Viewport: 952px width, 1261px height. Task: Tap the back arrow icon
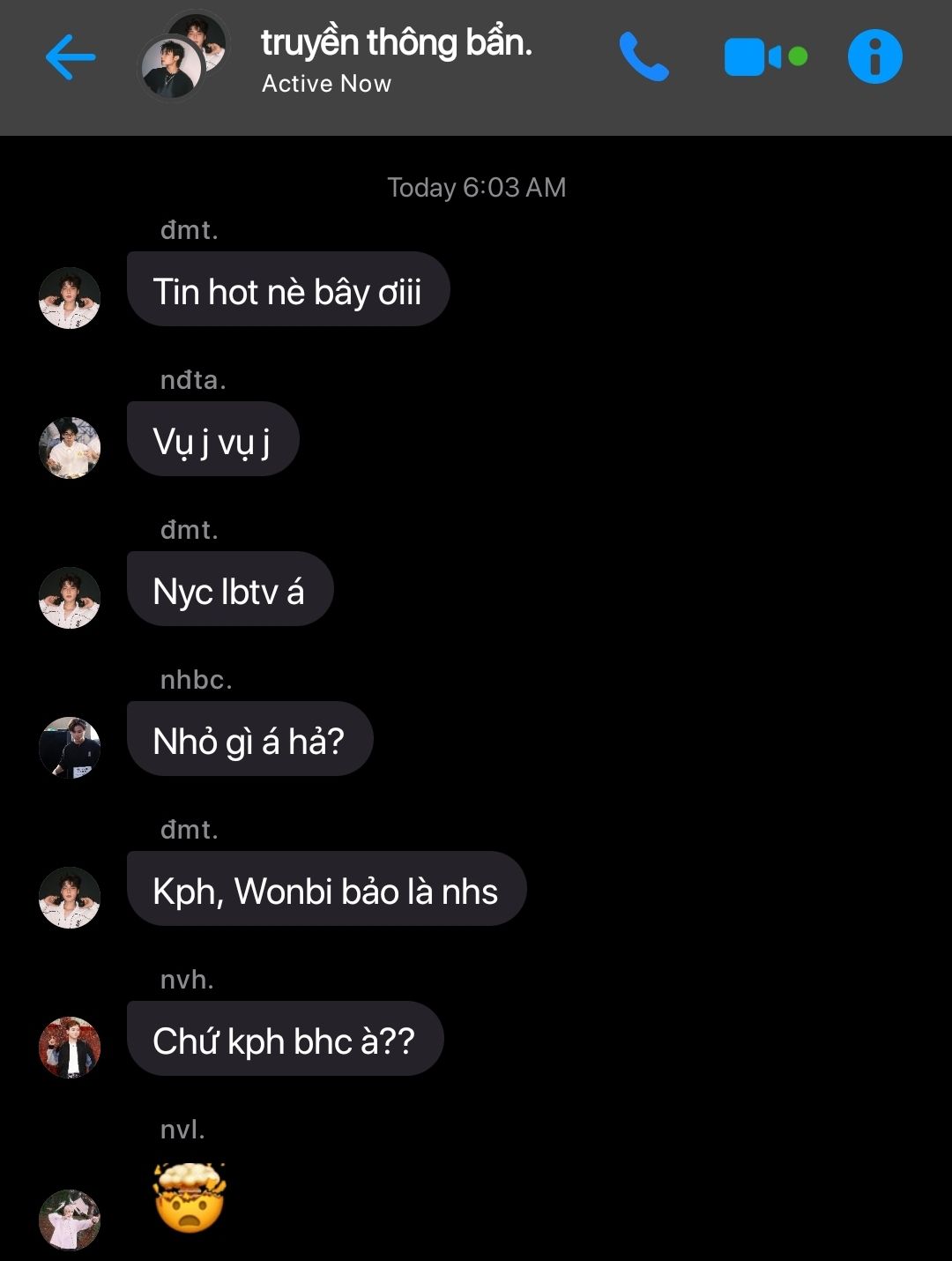click(x=70, y=57)
